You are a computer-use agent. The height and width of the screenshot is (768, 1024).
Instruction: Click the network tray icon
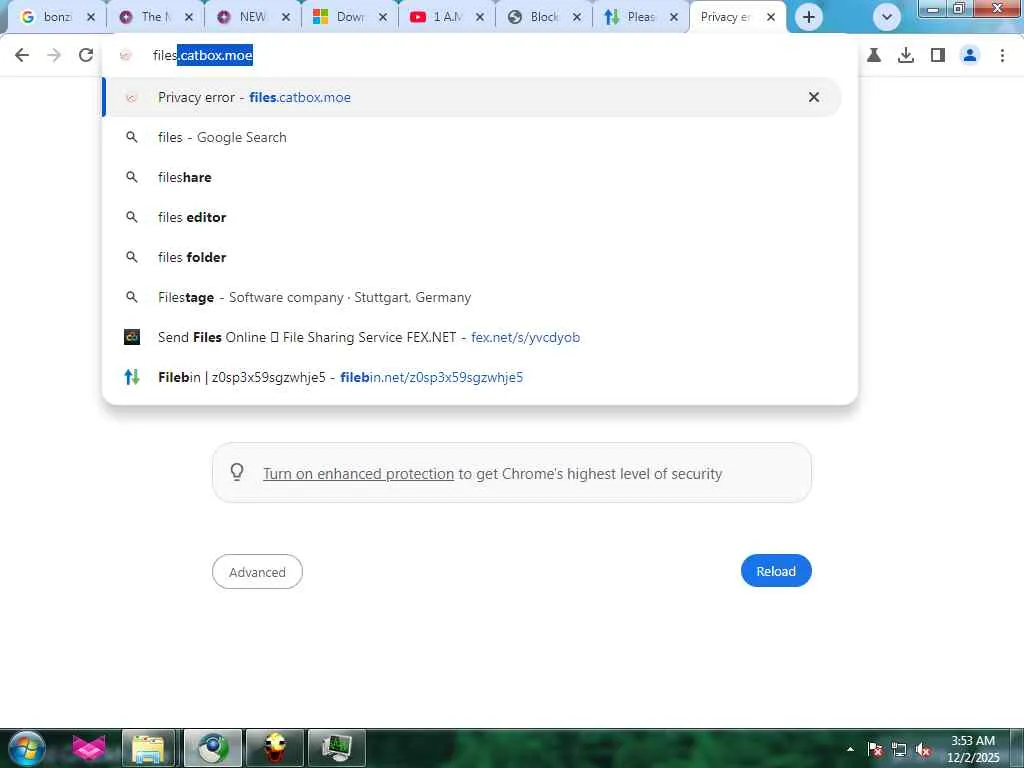(899, 750)
